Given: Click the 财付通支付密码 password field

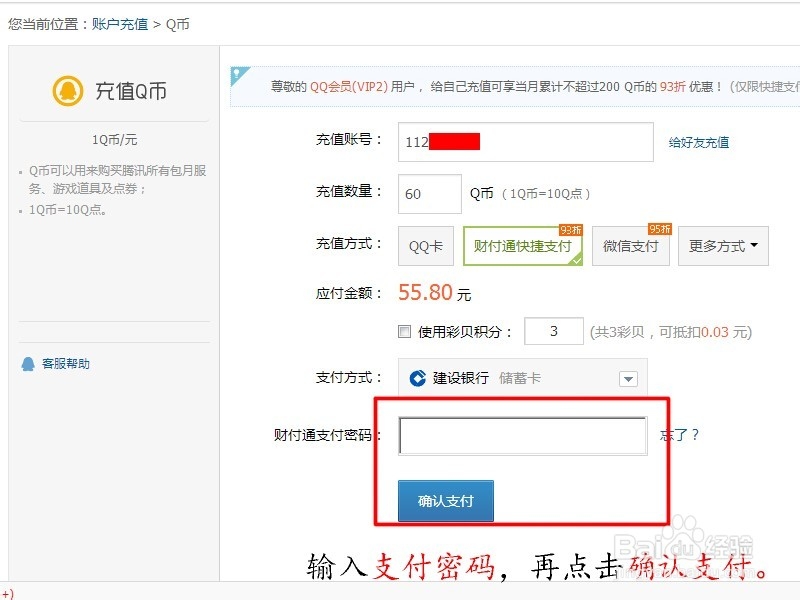Looking at the screenshot, I should tap(522, 435).
